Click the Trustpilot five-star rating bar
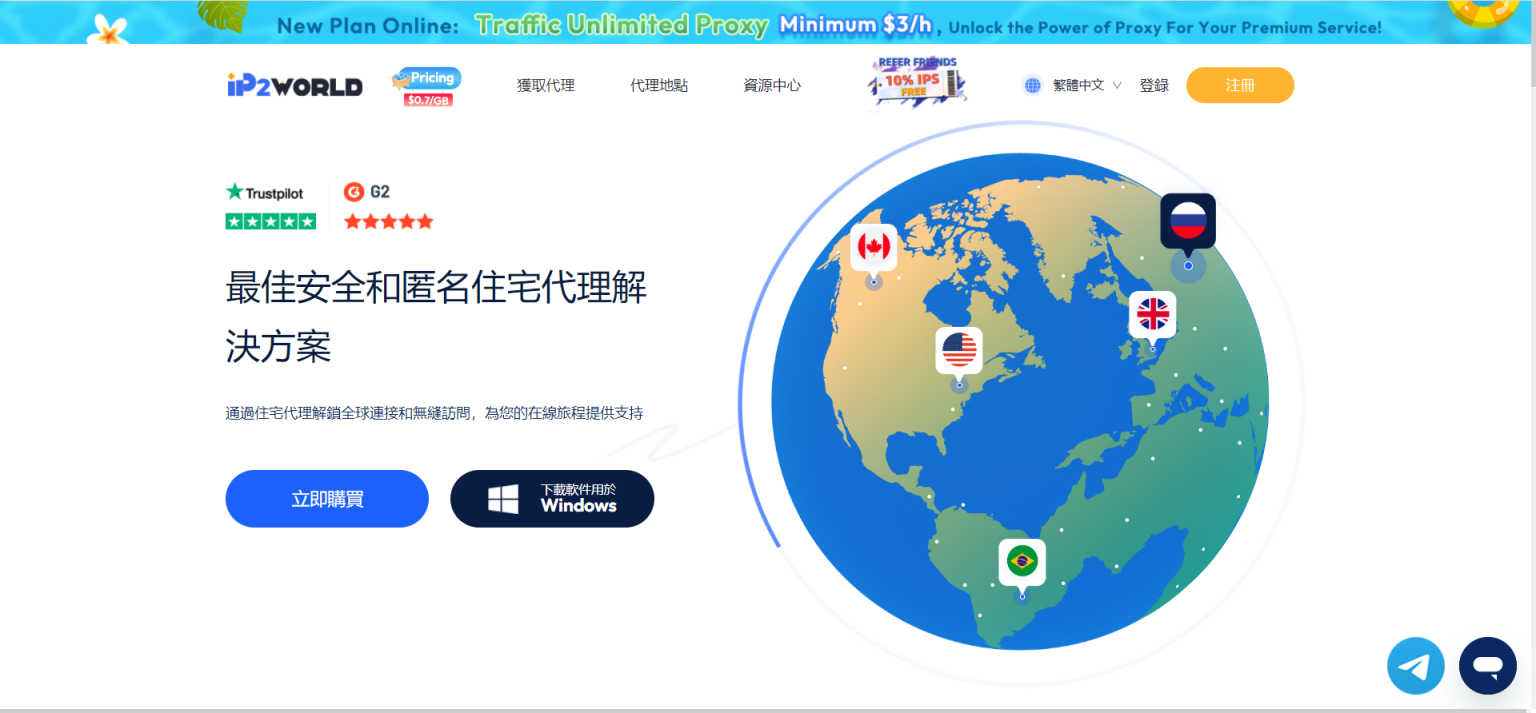The image size is (1536, 713). (270, 220)
